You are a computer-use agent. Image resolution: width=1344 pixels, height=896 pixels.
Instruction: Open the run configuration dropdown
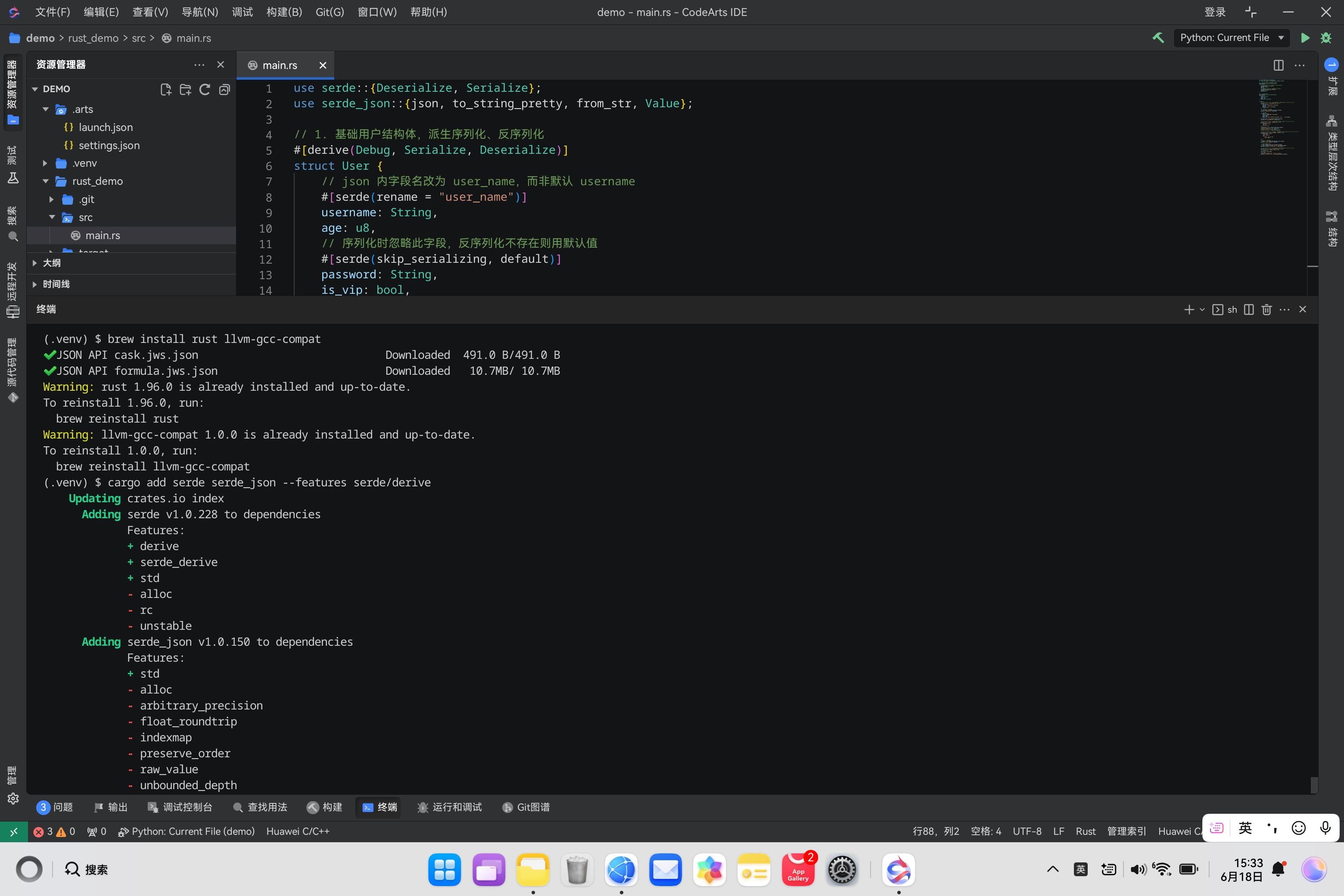click(x=1232, y=38)
